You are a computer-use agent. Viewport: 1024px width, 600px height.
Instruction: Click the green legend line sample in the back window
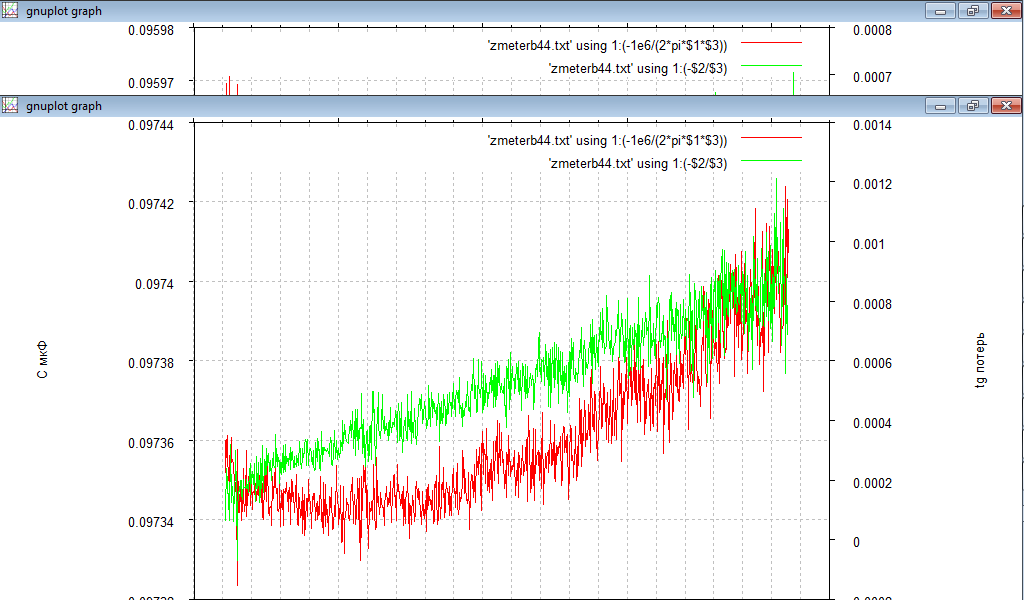[x=771, y=65]
